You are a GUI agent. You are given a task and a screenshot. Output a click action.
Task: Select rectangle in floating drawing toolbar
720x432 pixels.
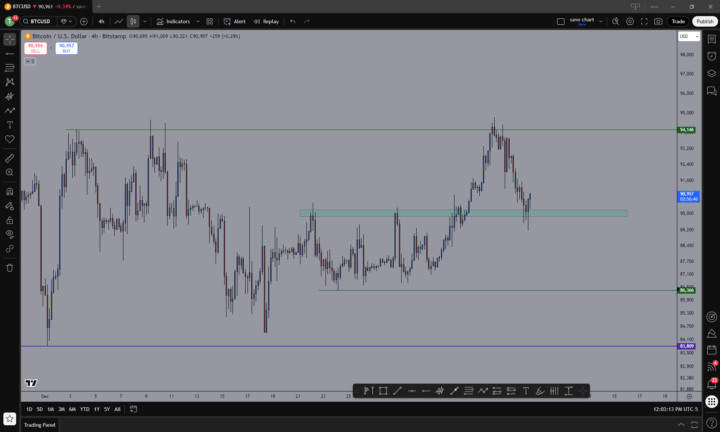point(383,391)
